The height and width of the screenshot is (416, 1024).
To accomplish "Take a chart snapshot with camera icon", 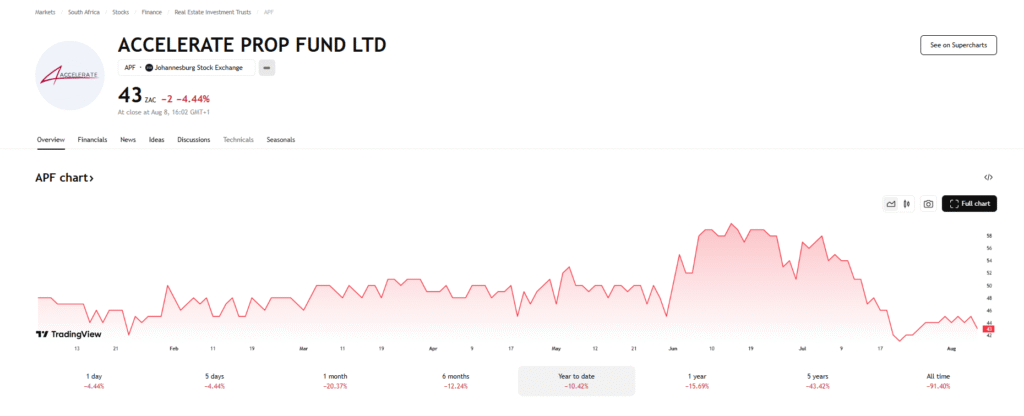I will (929, 204).
